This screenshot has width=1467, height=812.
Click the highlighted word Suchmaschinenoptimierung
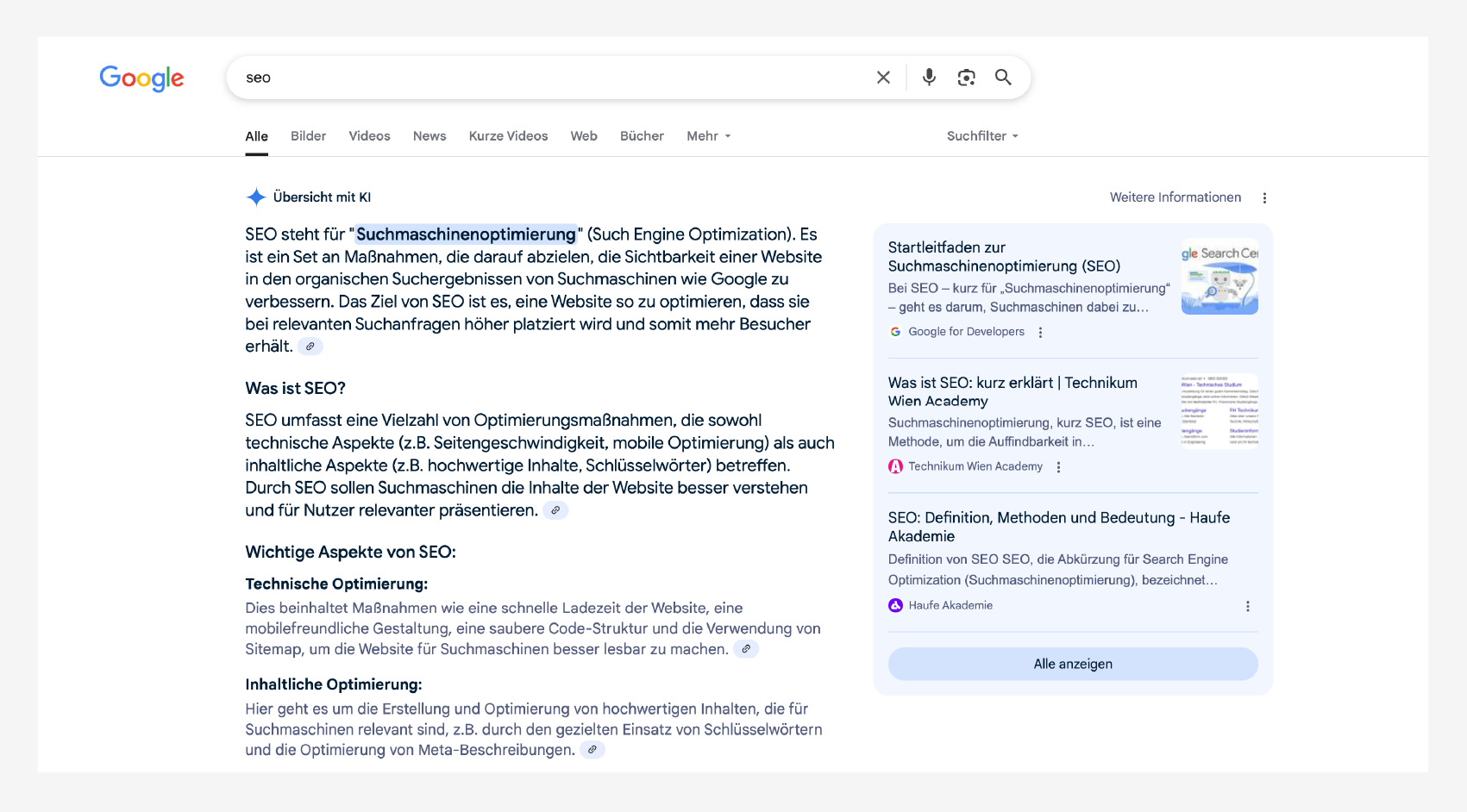point(466,234)
